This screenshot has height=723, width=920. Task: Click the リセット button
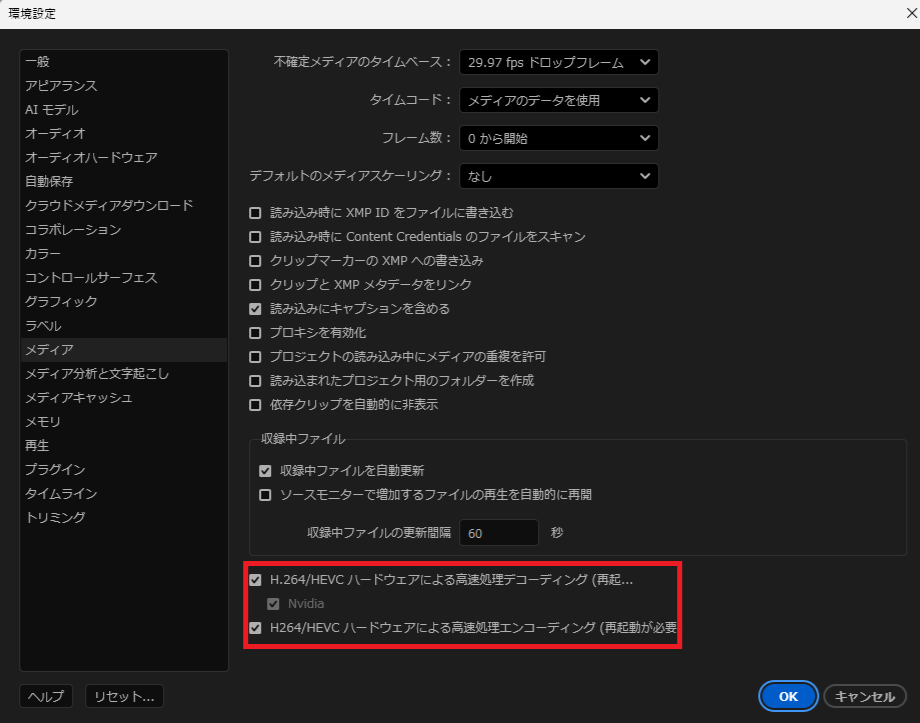123,696
